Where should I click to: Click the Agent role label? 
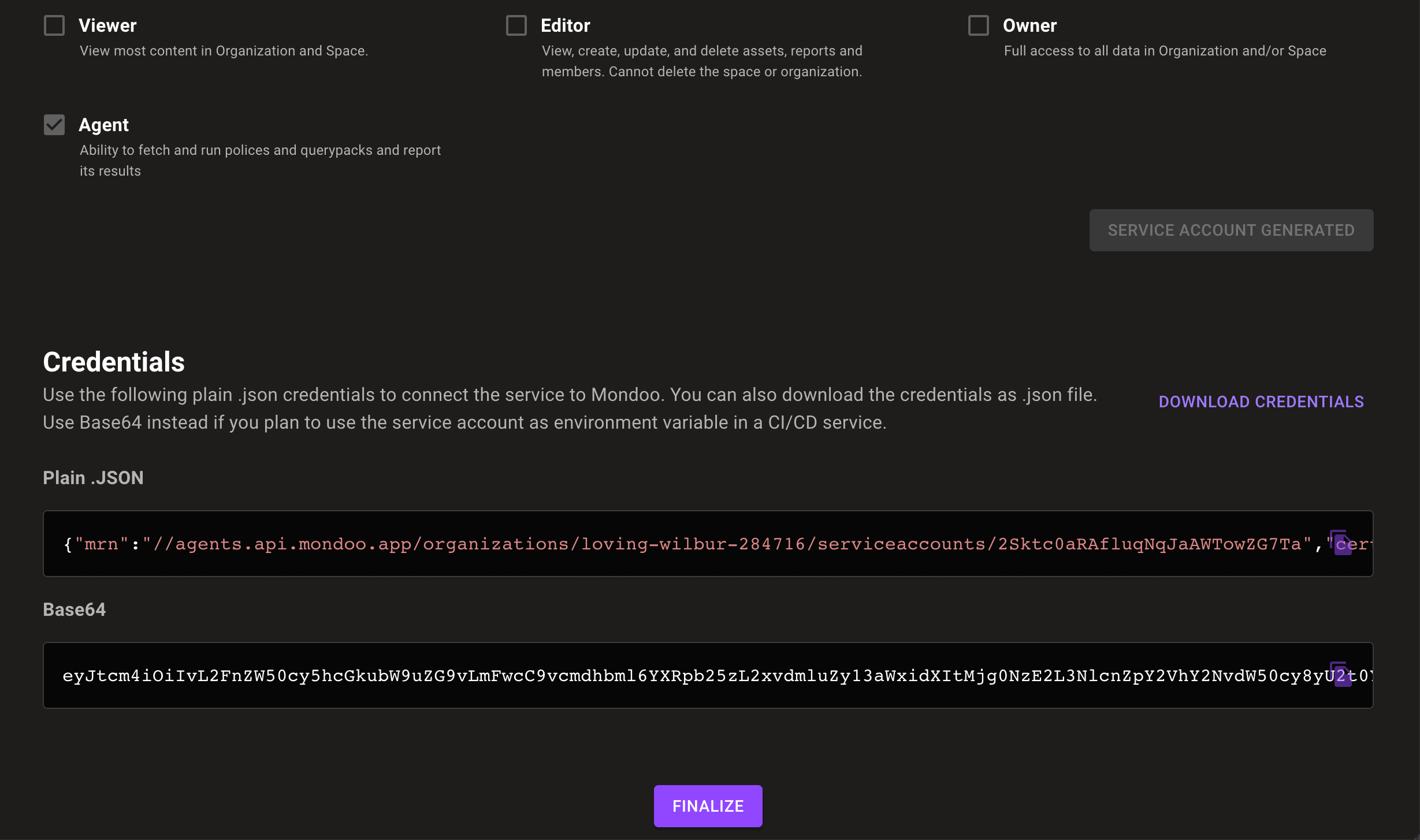pyautogui.click(x=104, y=125)
